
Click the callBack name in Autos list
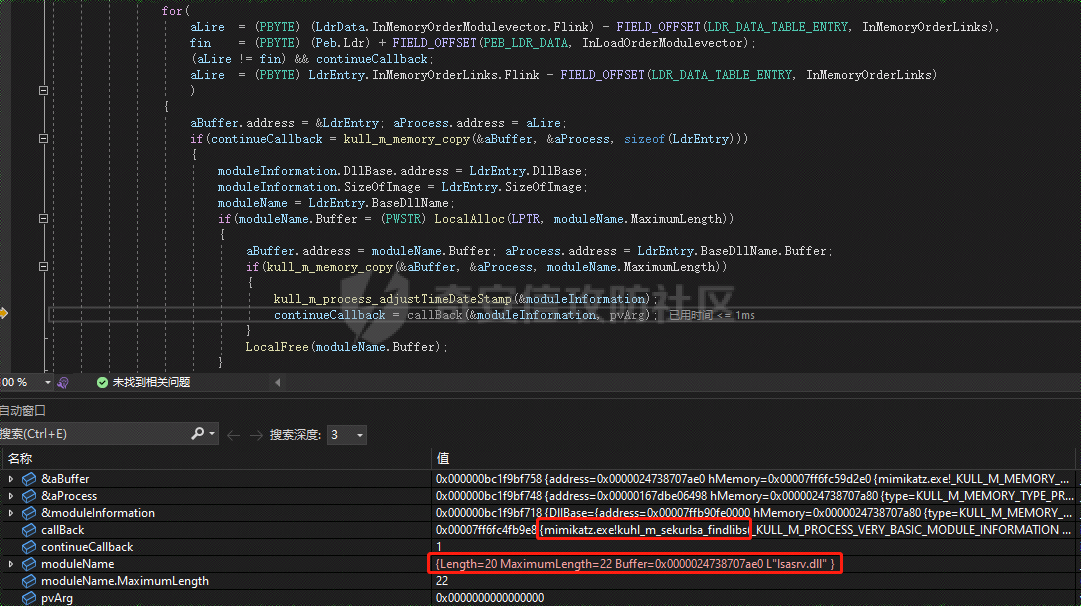pyautogui.click(x=63, y=529)
